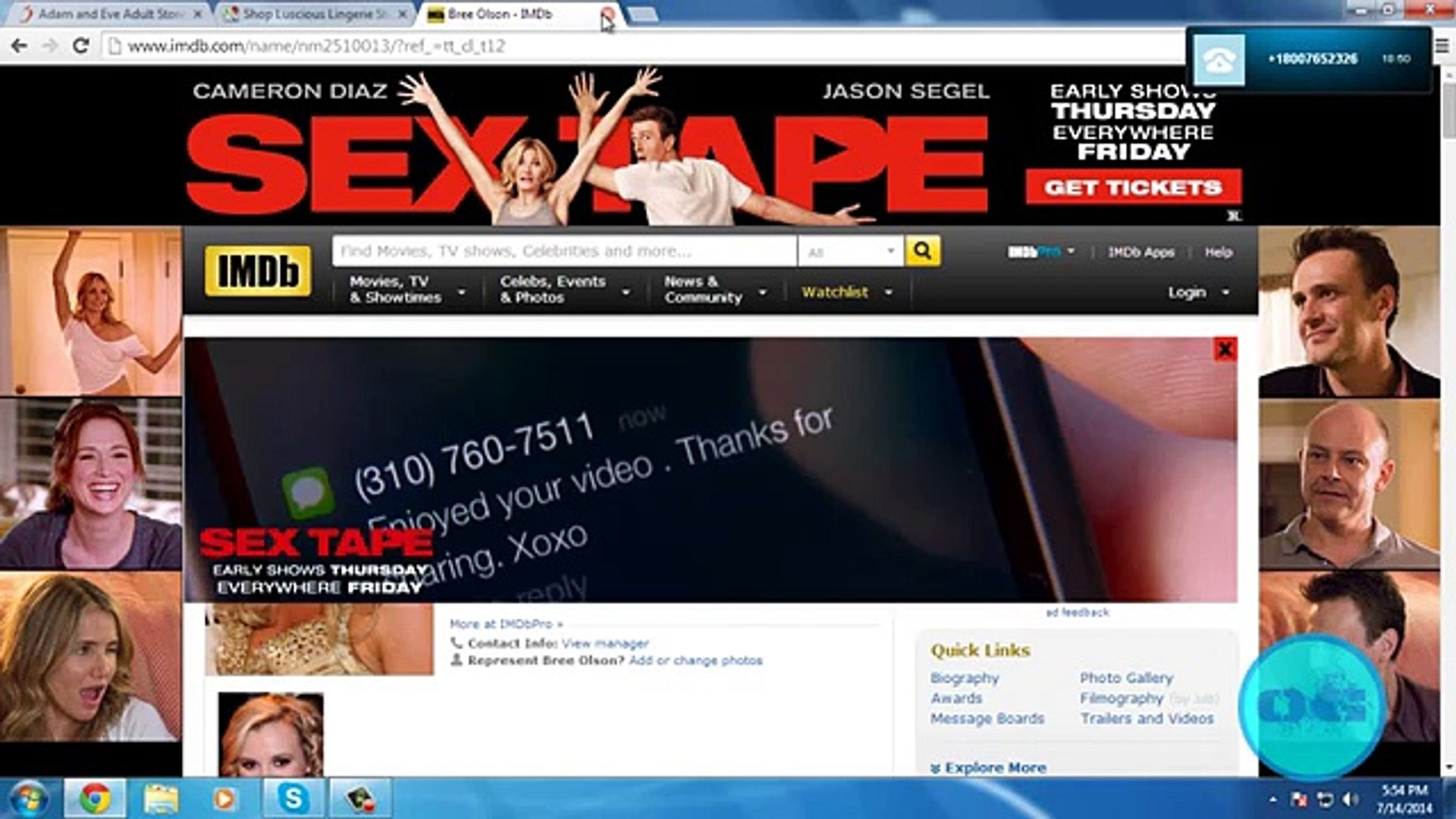1456x819 pixels.
Task: Launch the media player from the taskbar
Action: [x=224, y=799]
